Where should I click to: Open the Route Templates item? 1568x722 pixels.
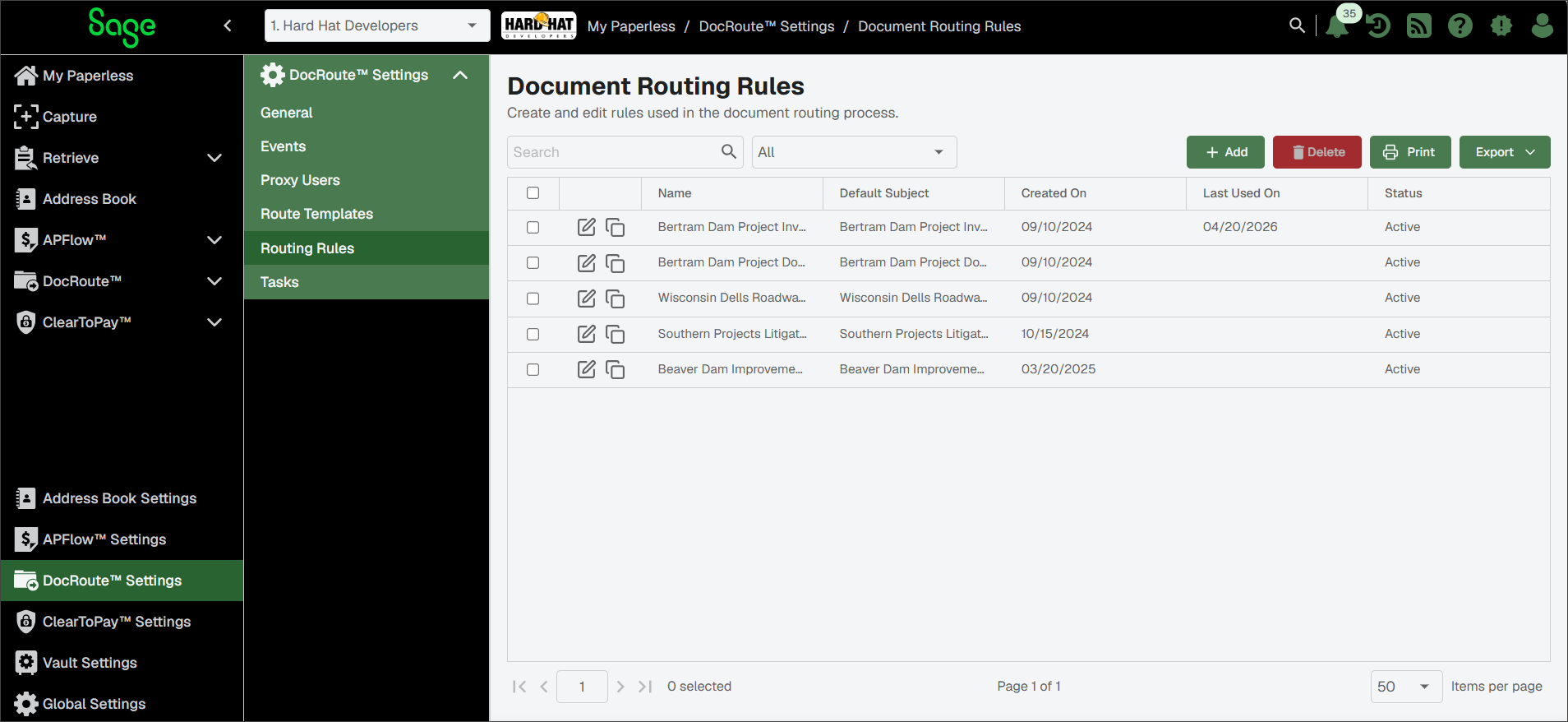coord(367,214)
